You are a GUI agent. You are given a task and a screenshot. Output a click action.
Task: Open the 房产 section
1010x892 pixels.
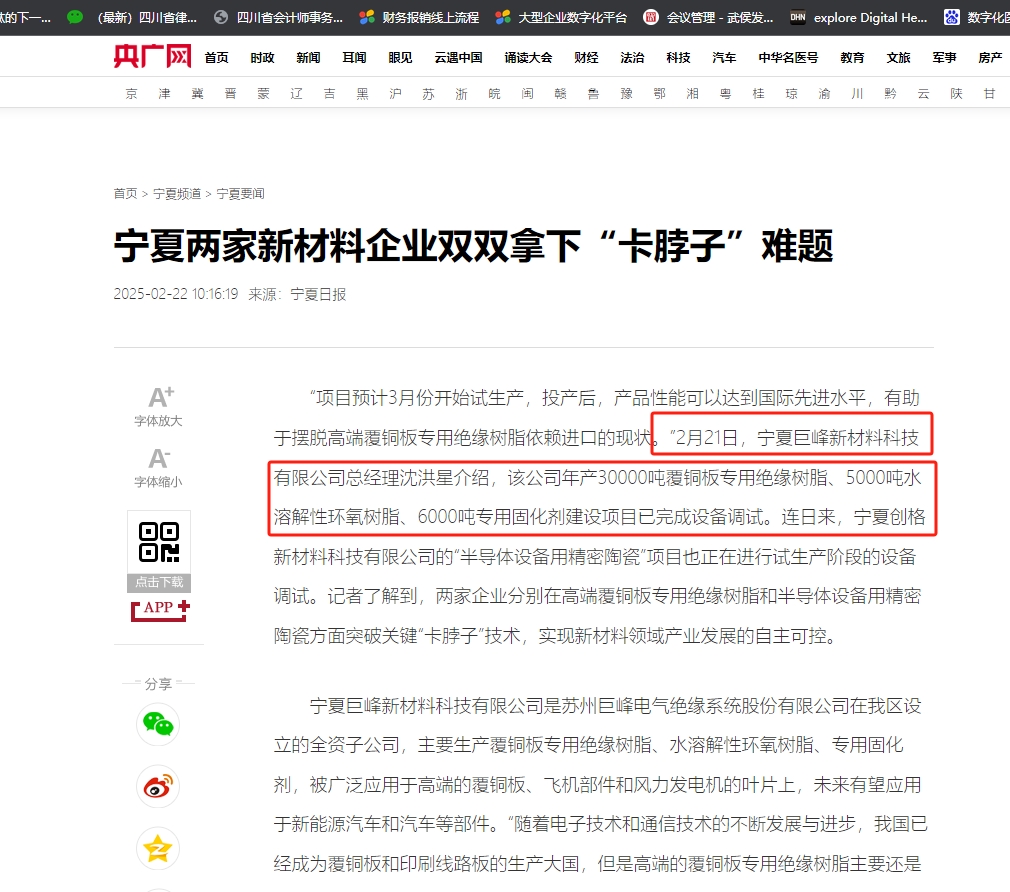[990, 57]
